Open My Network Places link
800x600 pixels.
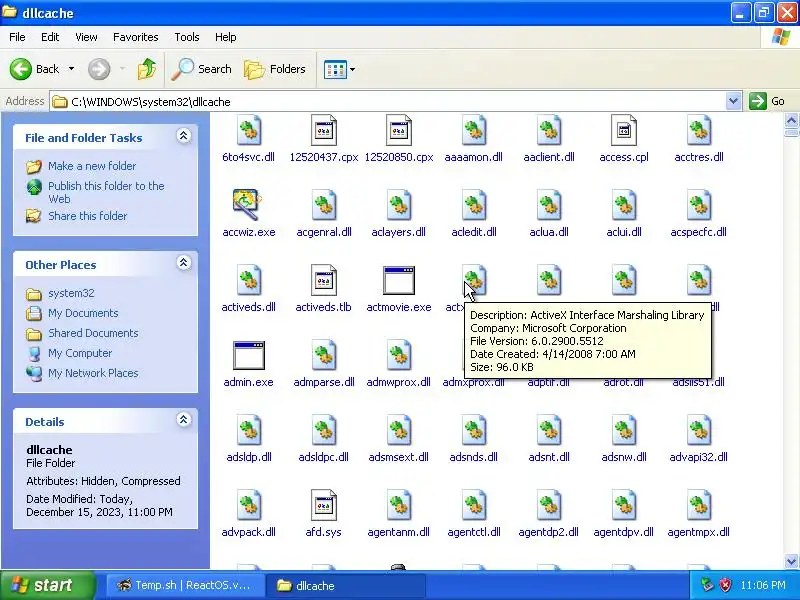click(93, 373)
